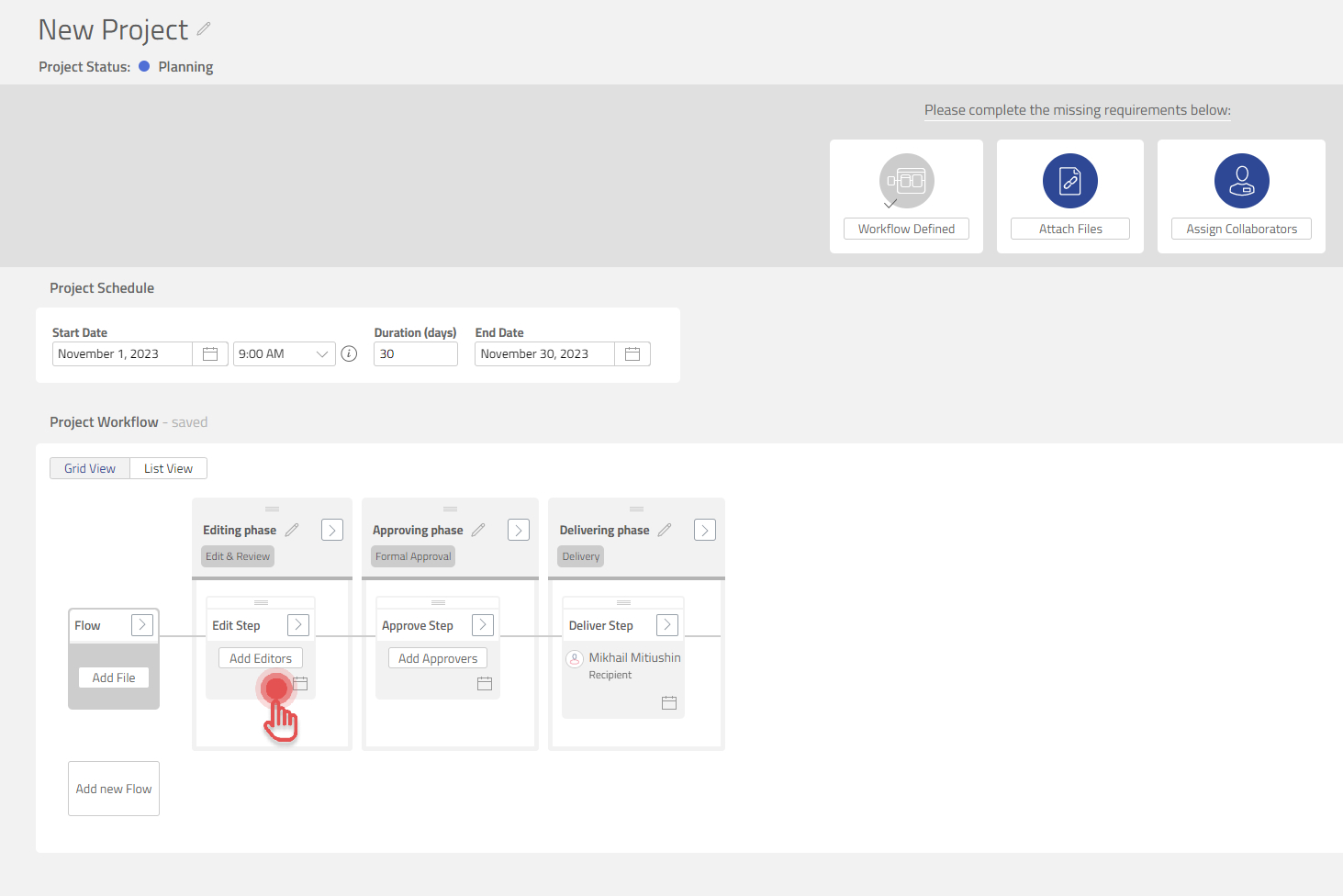Expand the Flow card arrow
The image size is (1343, 896).
[142, 625]
